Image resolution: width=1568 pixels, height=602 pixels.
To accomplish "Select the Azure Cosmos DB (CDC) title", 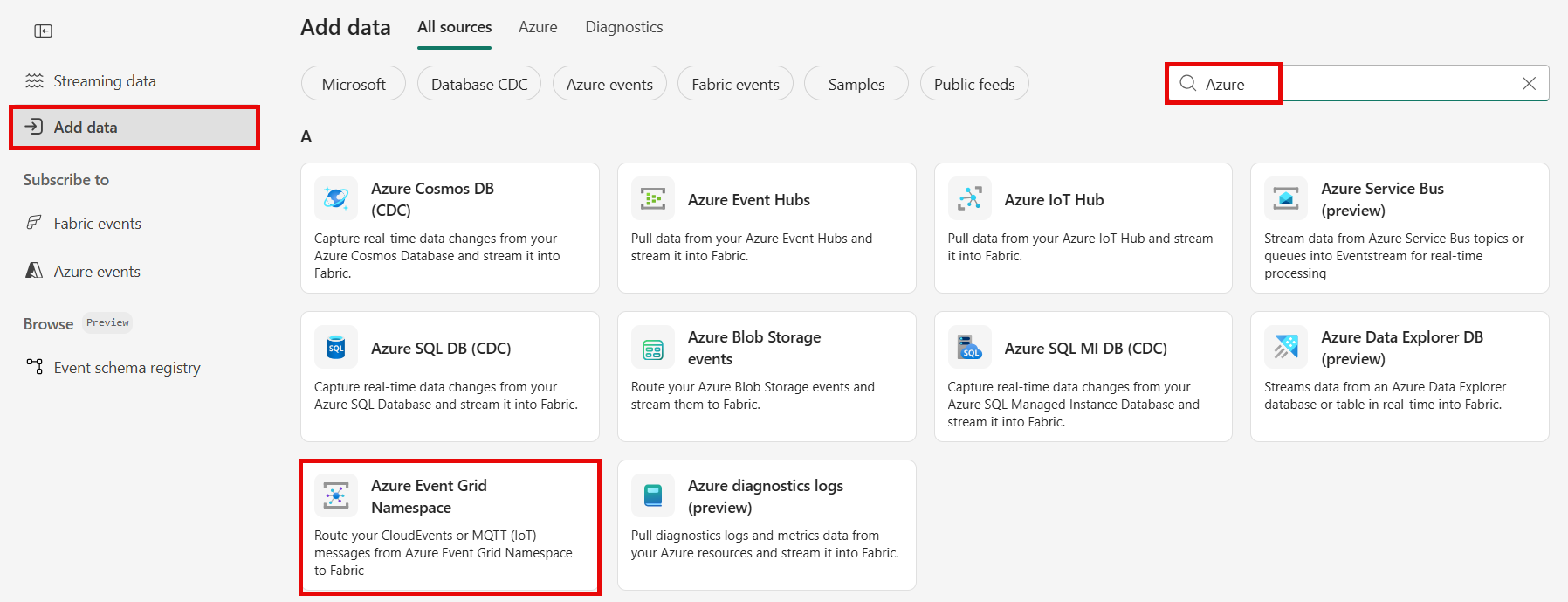I will pyautogui.click(x=432, y=199).
